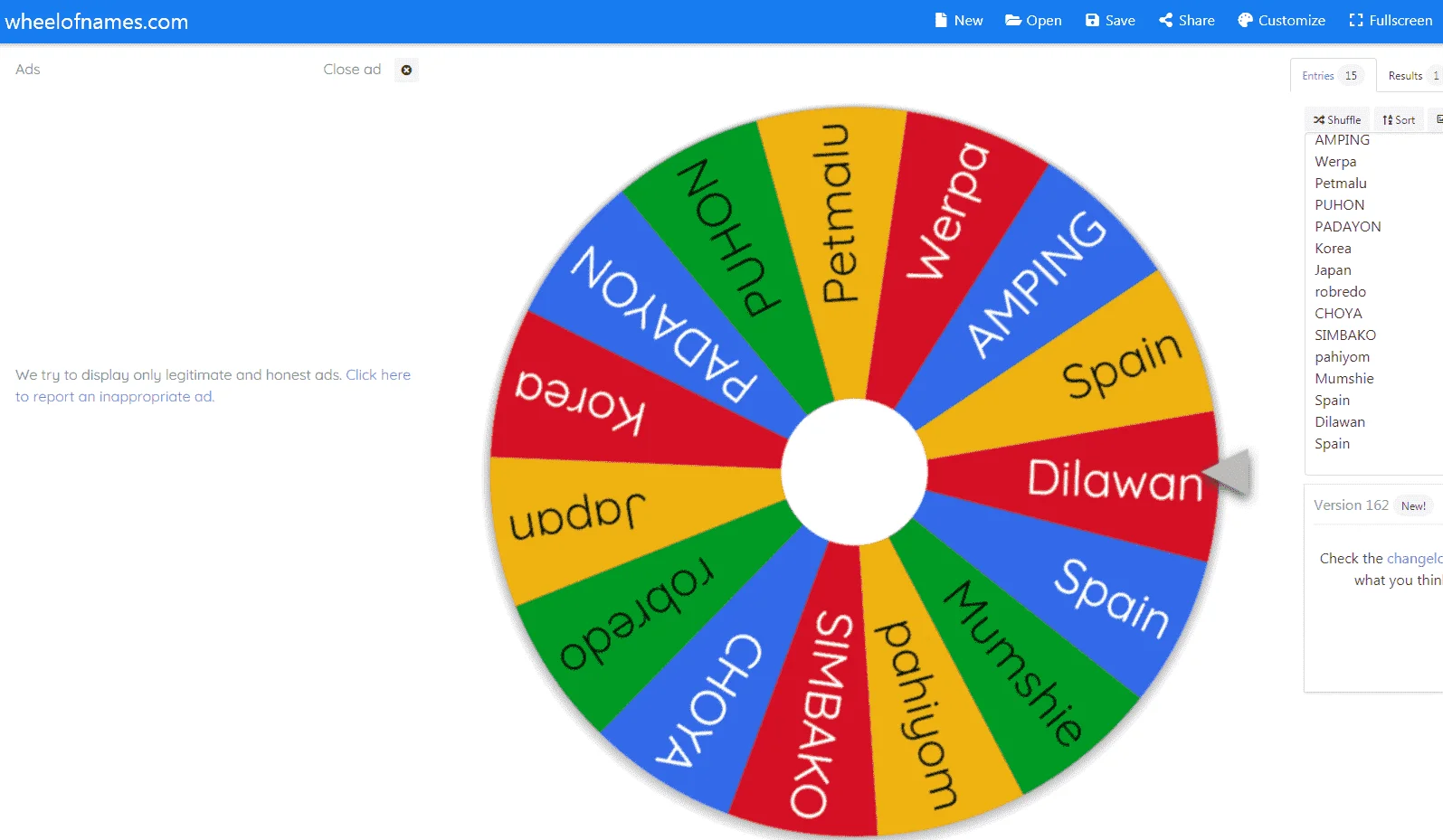Screen dimensions: 1443x840
Task: Click the Save disk icon
Action: coord(1092,20)
